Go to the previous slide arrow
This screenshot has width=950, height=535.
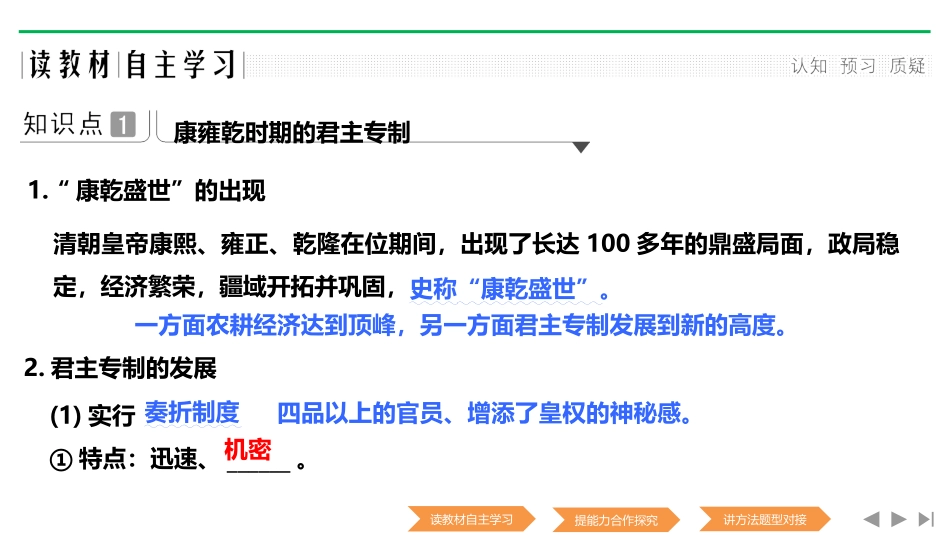pos(871,519)
